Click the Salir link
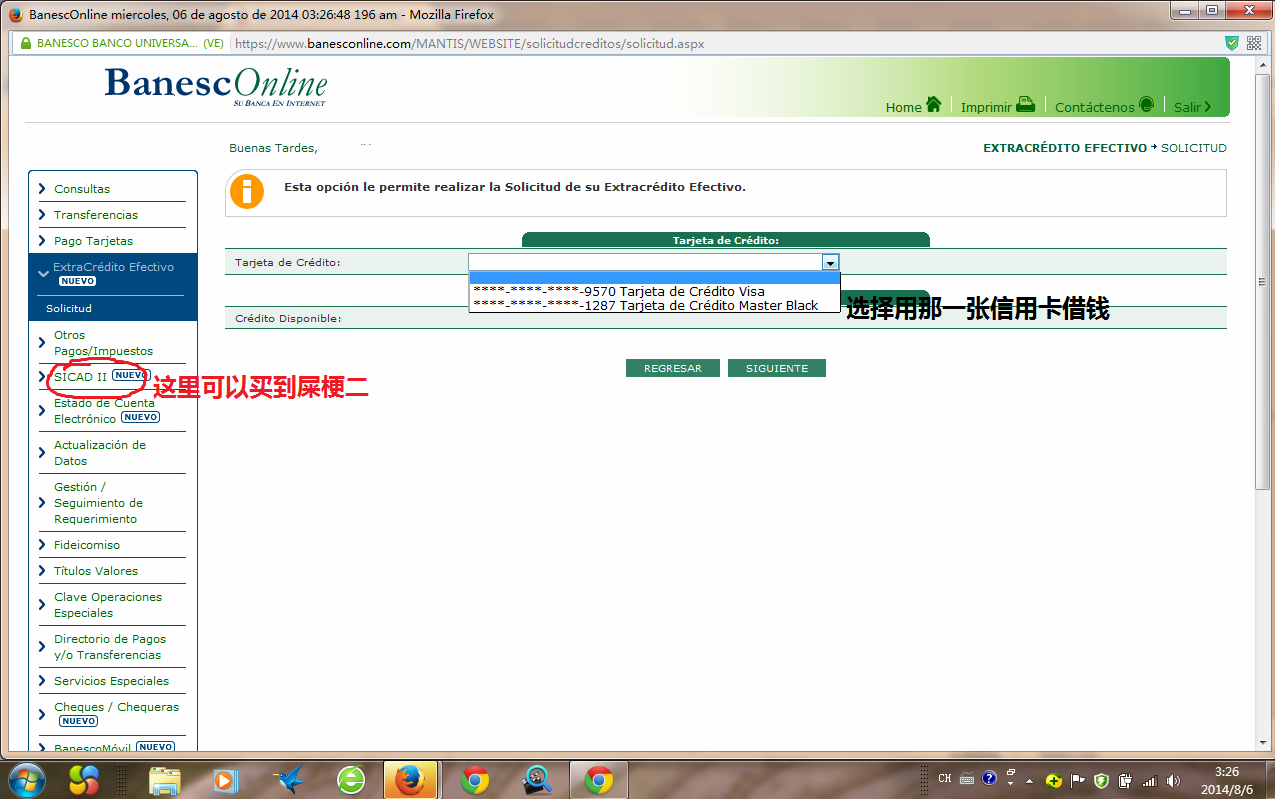This screenshot has height=799, width=1275. coord(1187,107)
